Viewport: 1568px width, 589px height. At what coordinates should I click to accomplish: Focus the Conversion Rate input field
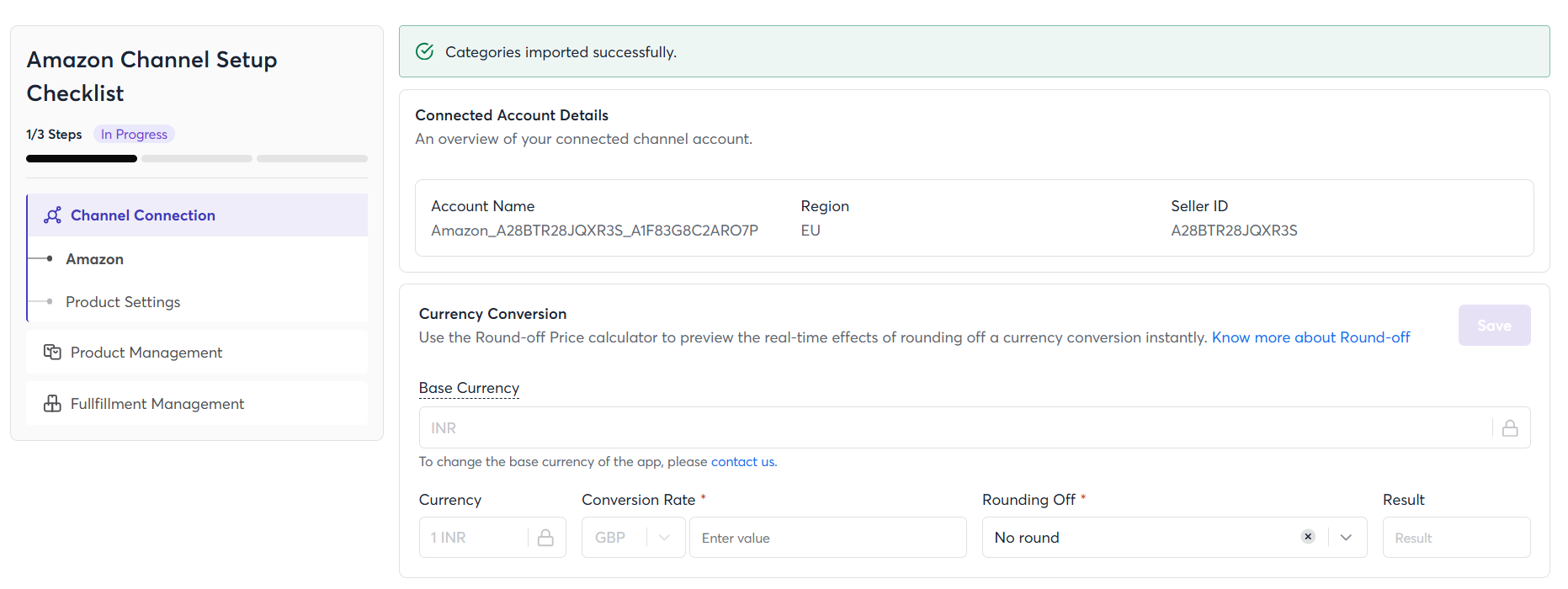pyautogui.click(x=827, y=538)
